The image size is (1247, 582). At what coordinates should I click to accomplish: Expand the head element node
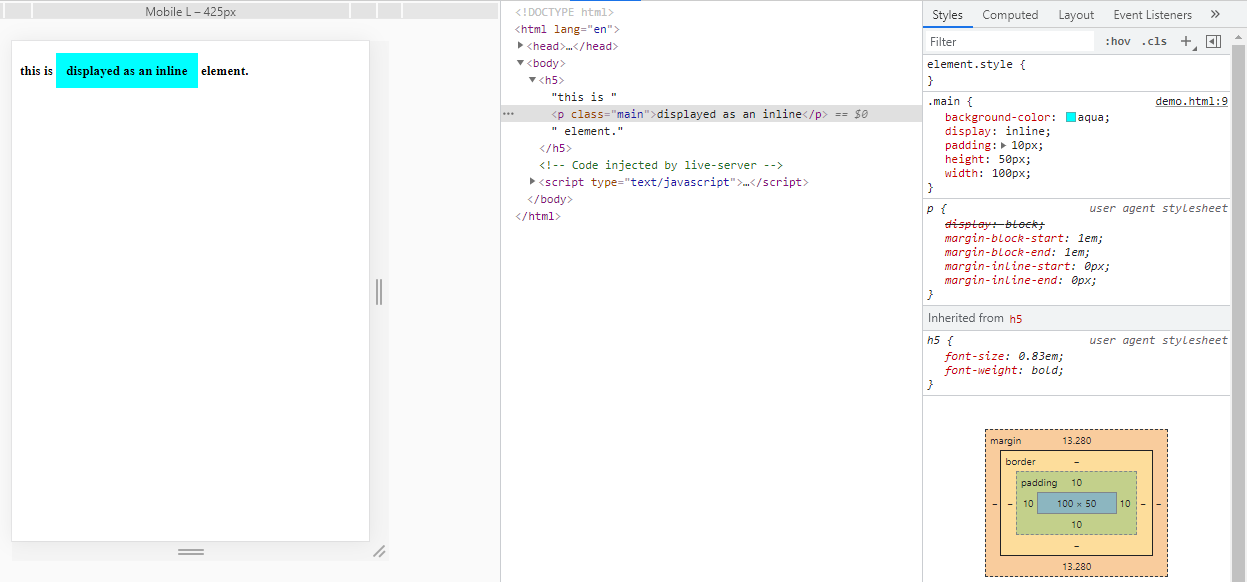coord(521,46)
